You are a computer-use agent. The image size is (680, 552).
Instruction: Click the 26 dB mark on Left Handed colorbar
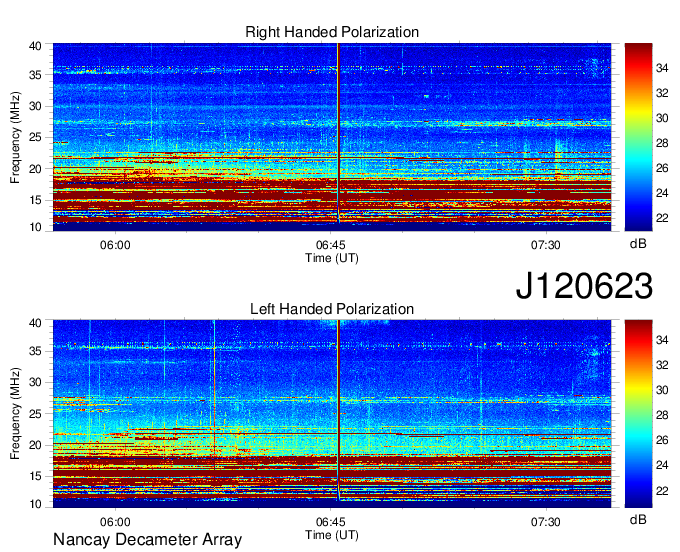pyautogui.click(x=662, y=441)
